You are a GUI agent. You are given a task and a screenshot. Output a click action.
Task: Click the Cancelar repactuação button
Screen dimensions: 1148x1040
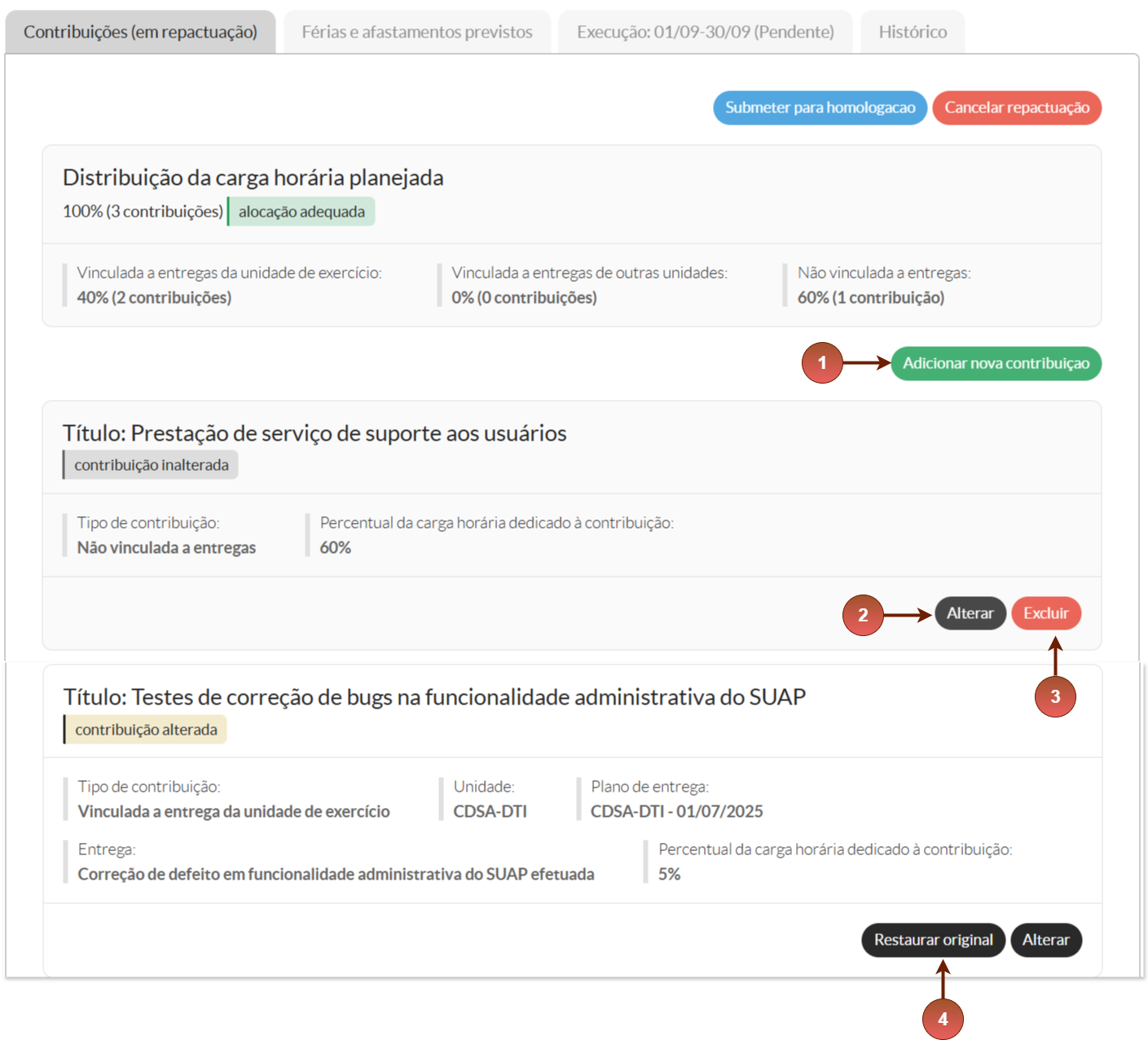pyautogui.click(x=1016, y=108)
